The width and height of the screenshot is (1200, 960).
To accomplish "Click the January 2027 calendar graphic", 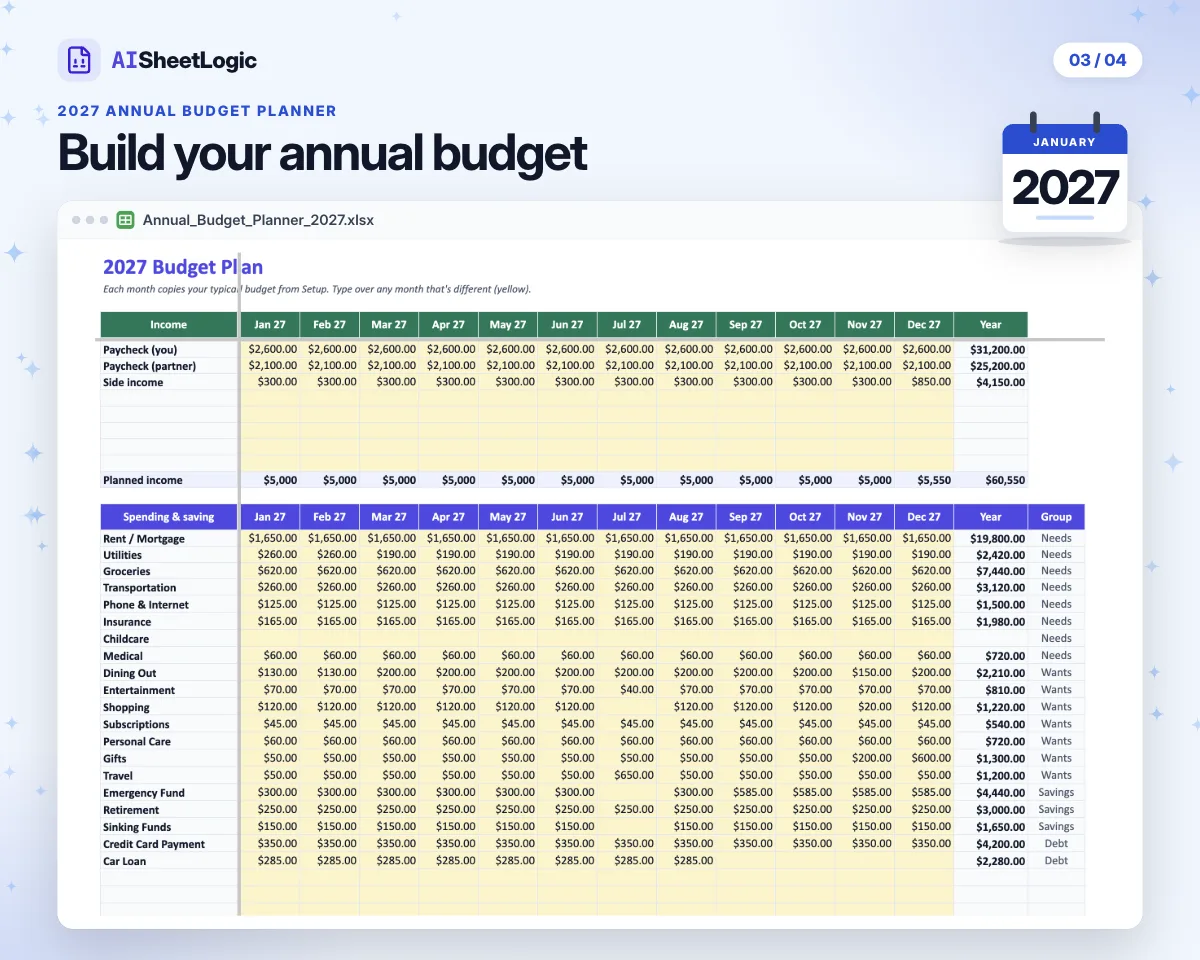I will [x=1065, y=178].
